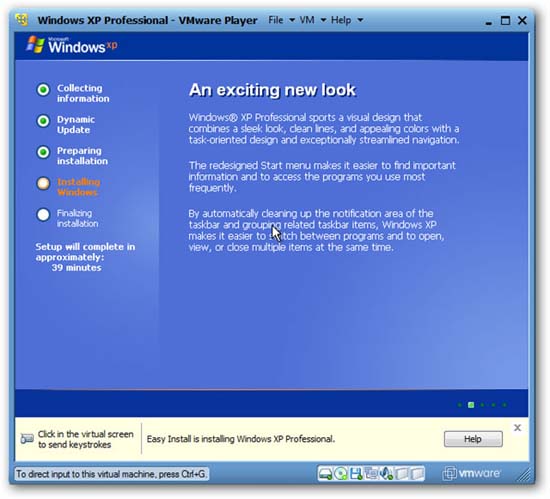Click the VMware Player title bar icon
The image size is (550, 499).
(x=22, y=20)
